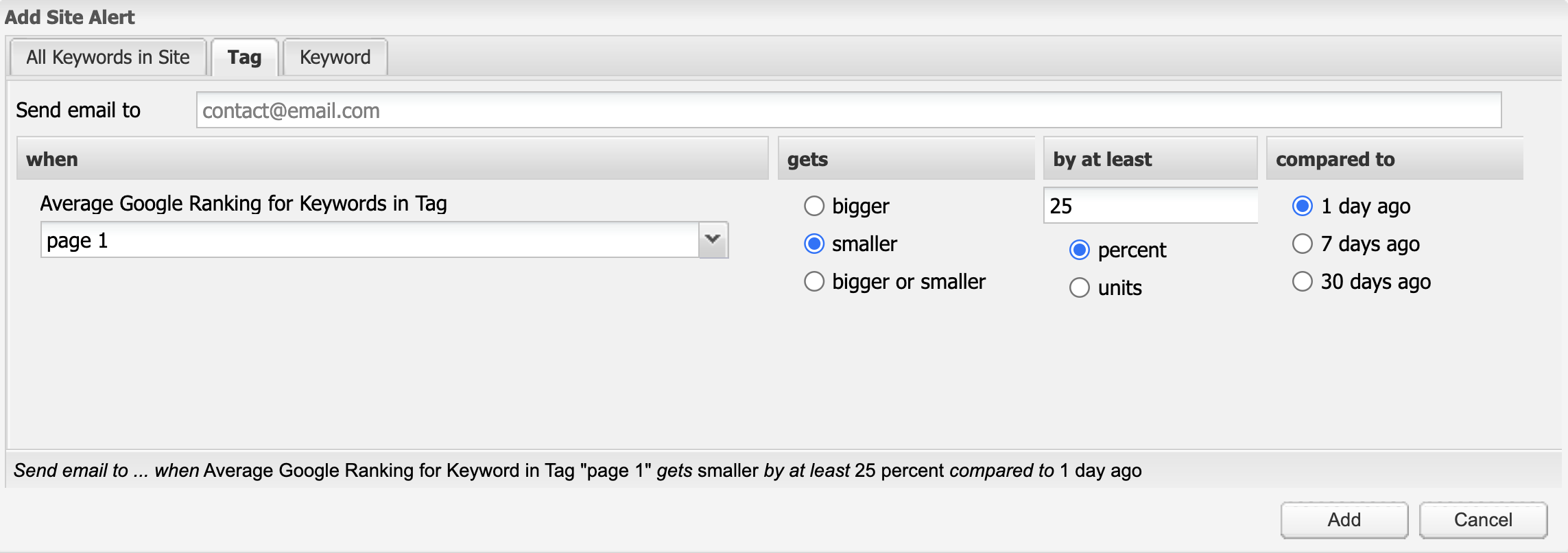
Task: Select the "bigger" radio option
Action: pyautogui.click(x=814, y=206)
